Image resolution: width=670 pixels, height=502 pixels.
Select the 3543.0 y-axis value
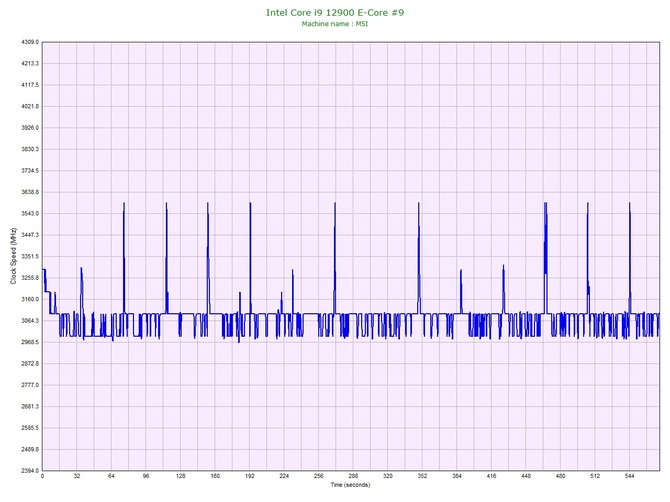click(30, 214)
